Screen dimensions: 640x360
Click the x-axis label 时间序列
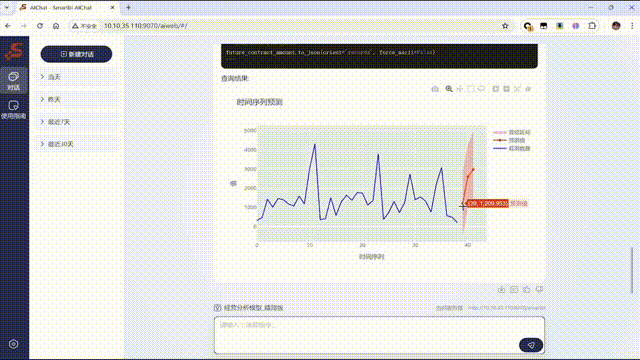coord(371,257)
